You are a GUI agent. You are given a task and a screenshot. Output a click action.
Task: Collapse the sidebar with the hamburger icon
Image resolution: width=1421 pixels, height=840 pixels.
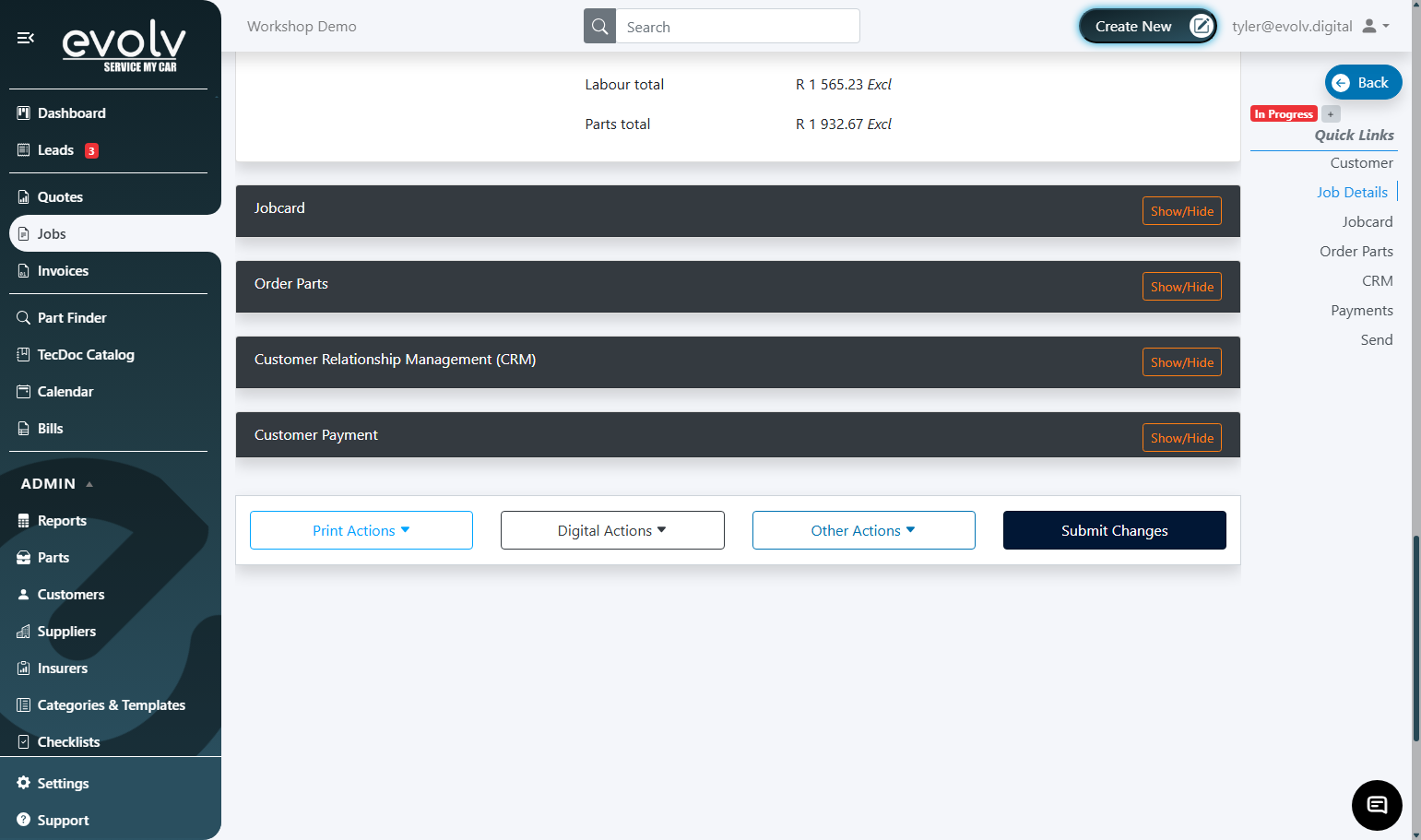pyautogui.click(x=26, y=38)
